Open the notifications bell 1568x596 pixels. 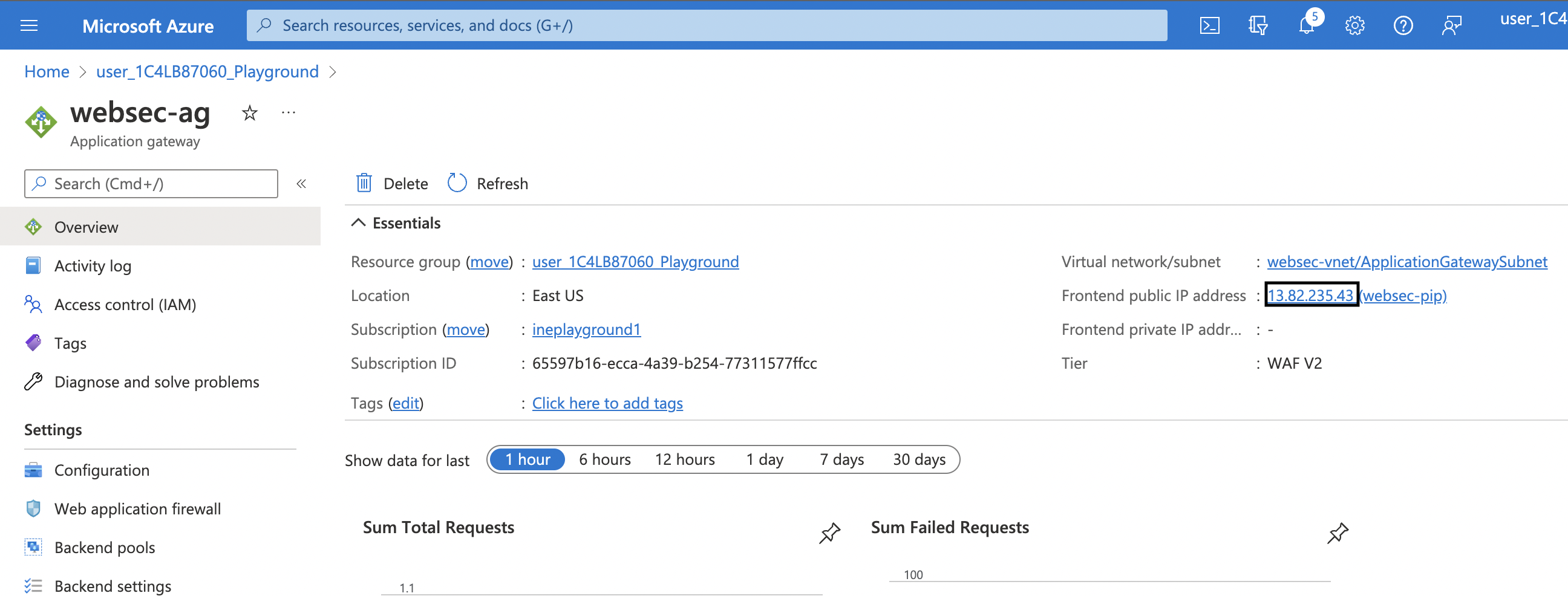(1306, 25)
